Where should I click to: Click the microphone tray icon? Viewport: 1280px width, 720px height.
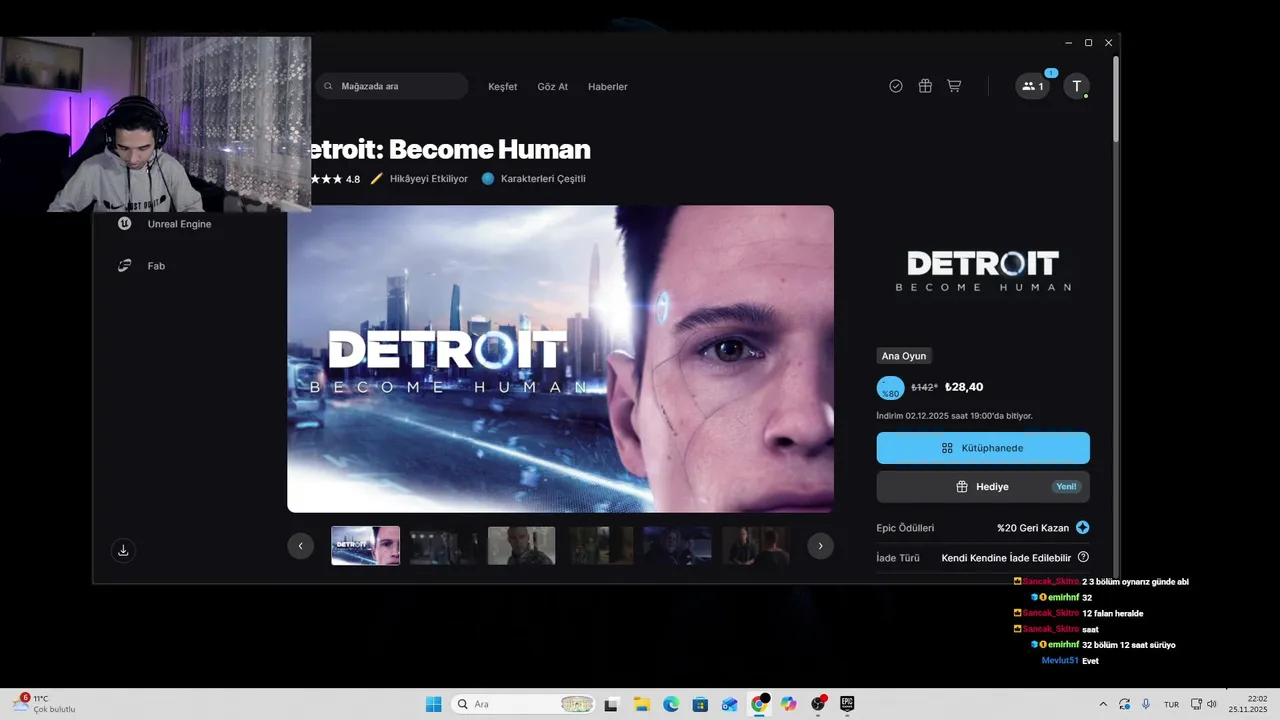coord(1146,704)
